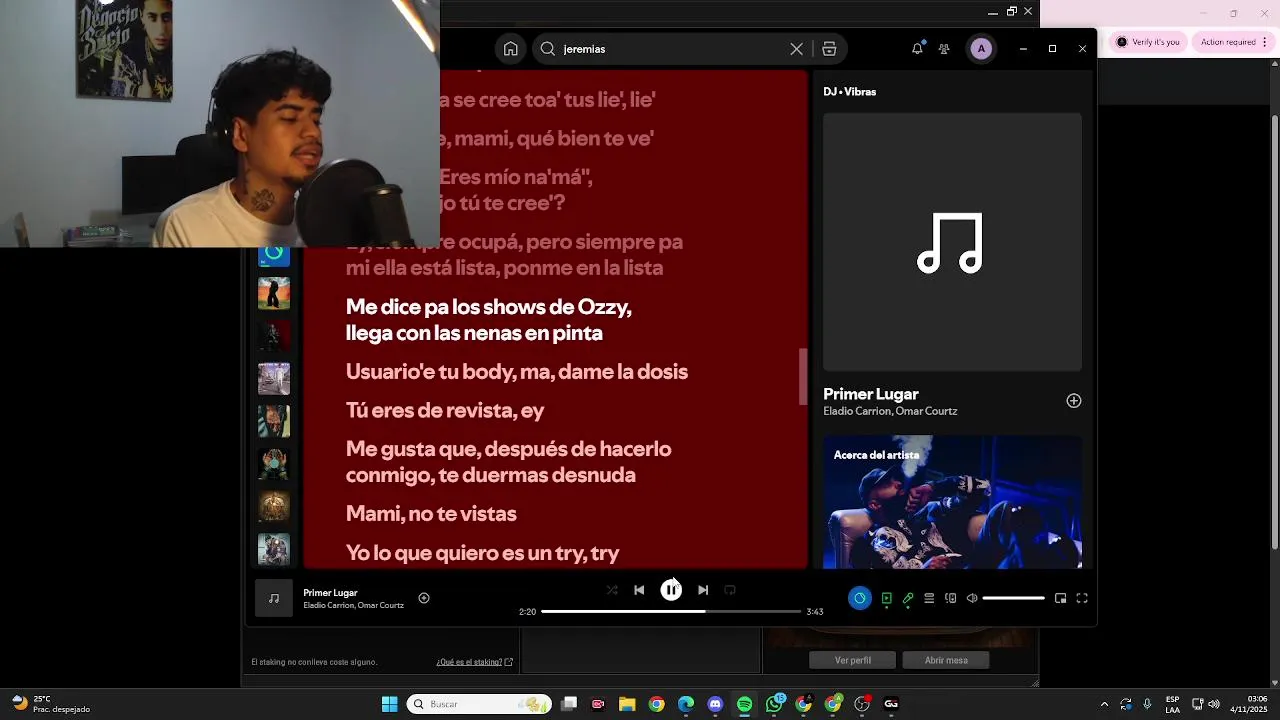Jump to lyric 'Me dice pa los shows de Ozzy'
Viewport: 1280px width, 720px height.
point(488,307)
